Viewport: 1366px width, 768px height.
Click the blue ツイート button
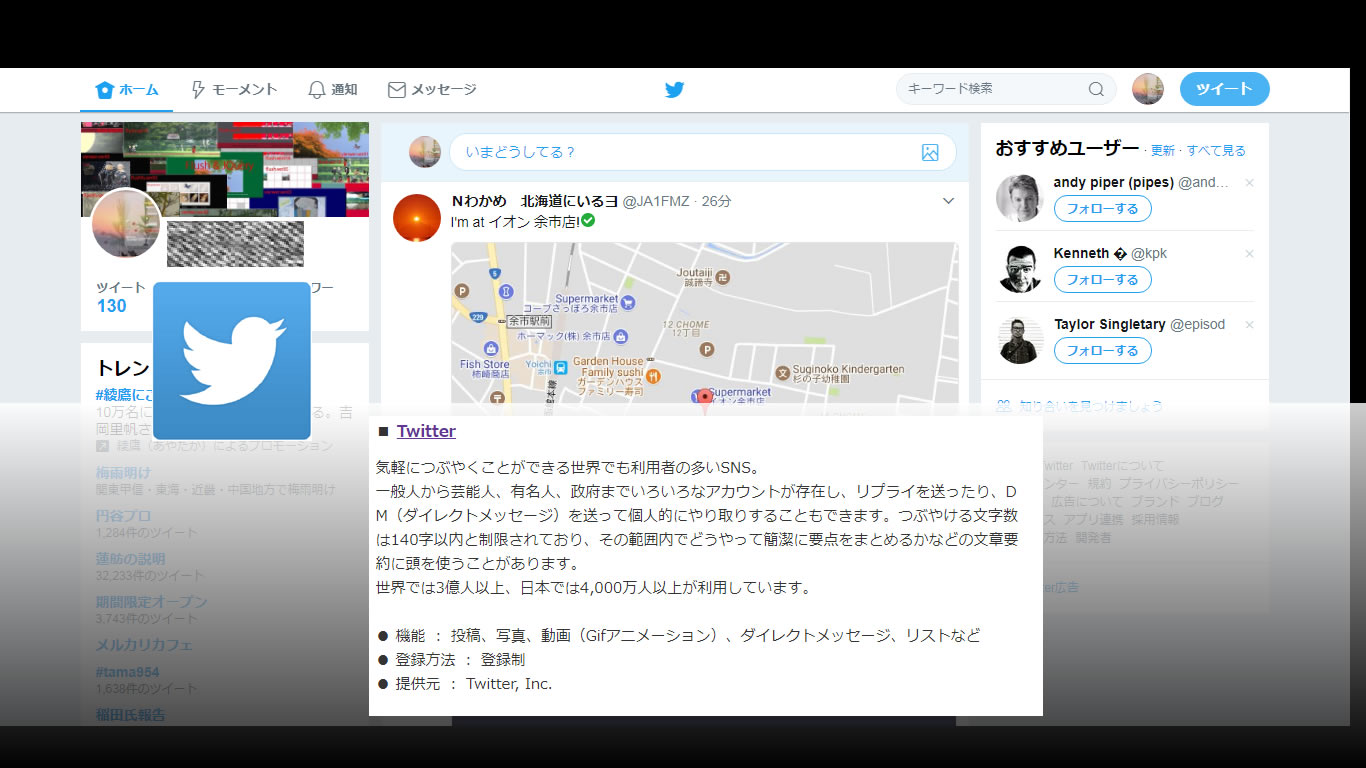coord(1224,89)
